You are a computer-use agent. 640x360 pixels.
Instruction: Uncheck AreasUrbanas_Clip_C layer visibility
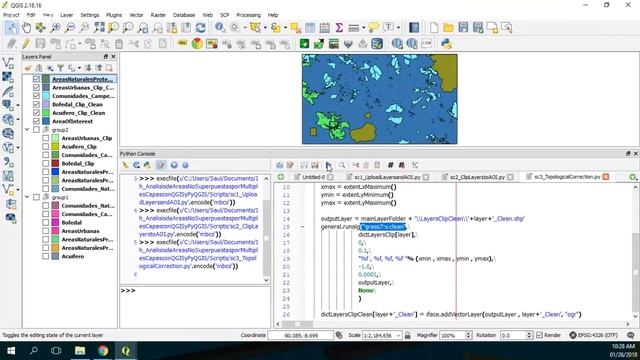tap(36, 87)
